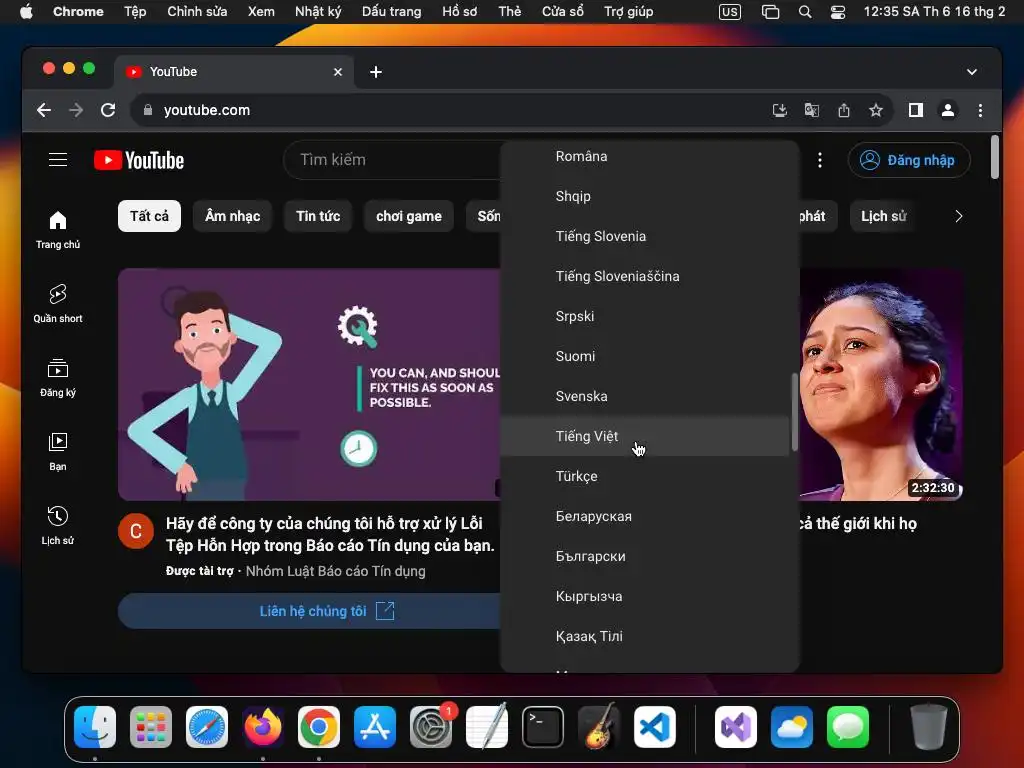Select Română language

point(645,156)
